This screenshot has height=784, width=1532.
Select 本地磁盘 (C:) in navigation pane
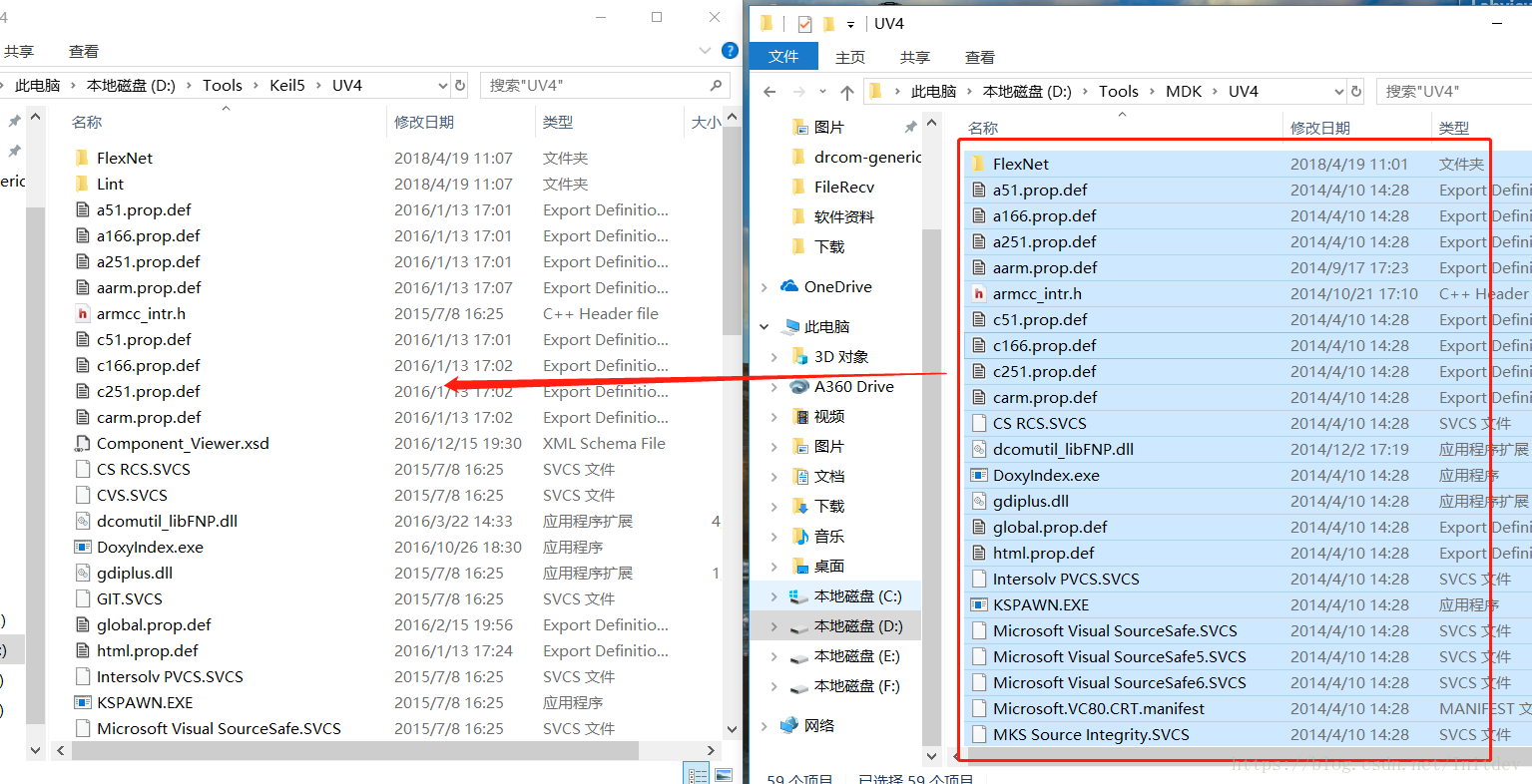pos(856,596)
